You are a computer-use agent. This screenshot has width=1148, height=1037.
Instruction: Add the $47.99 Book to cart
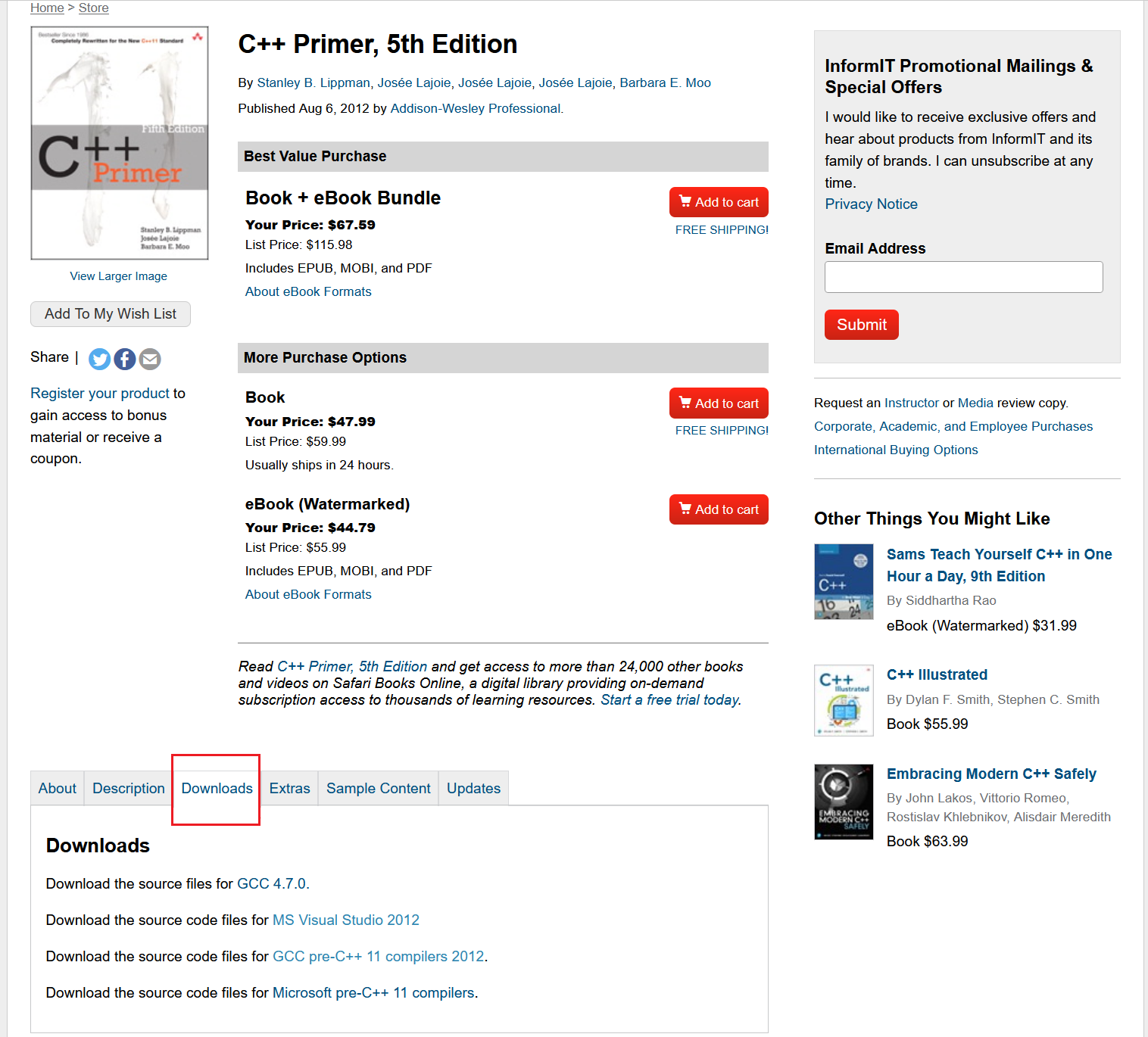pos(719,403)
